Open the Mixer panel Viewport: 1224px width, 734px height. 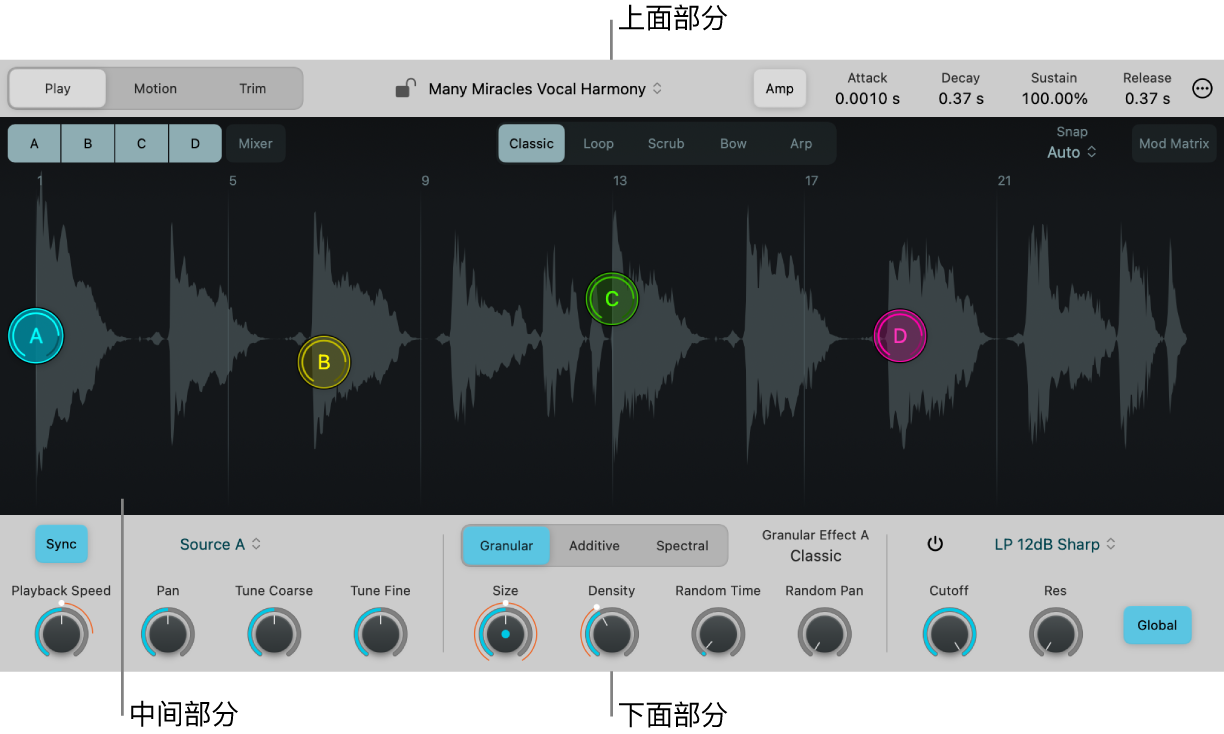click(x=255, y=144)
